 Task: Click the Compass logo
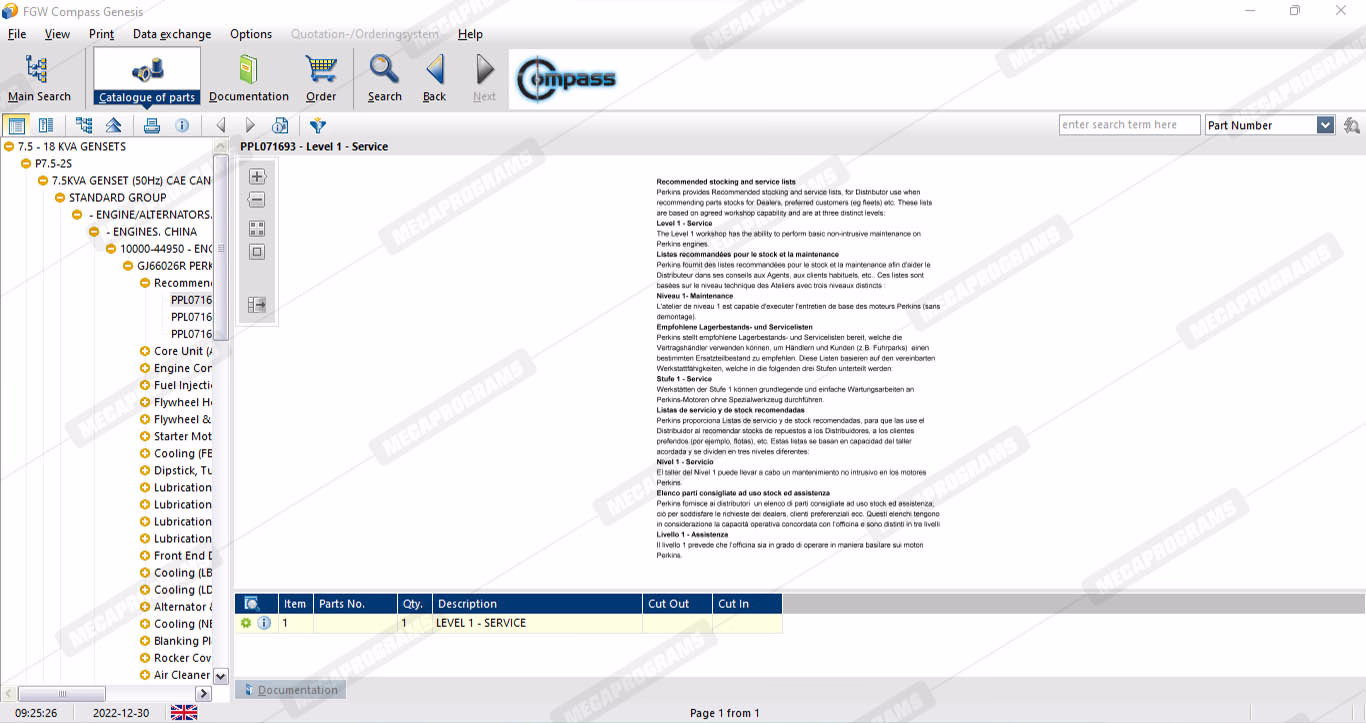coord(566,79)
